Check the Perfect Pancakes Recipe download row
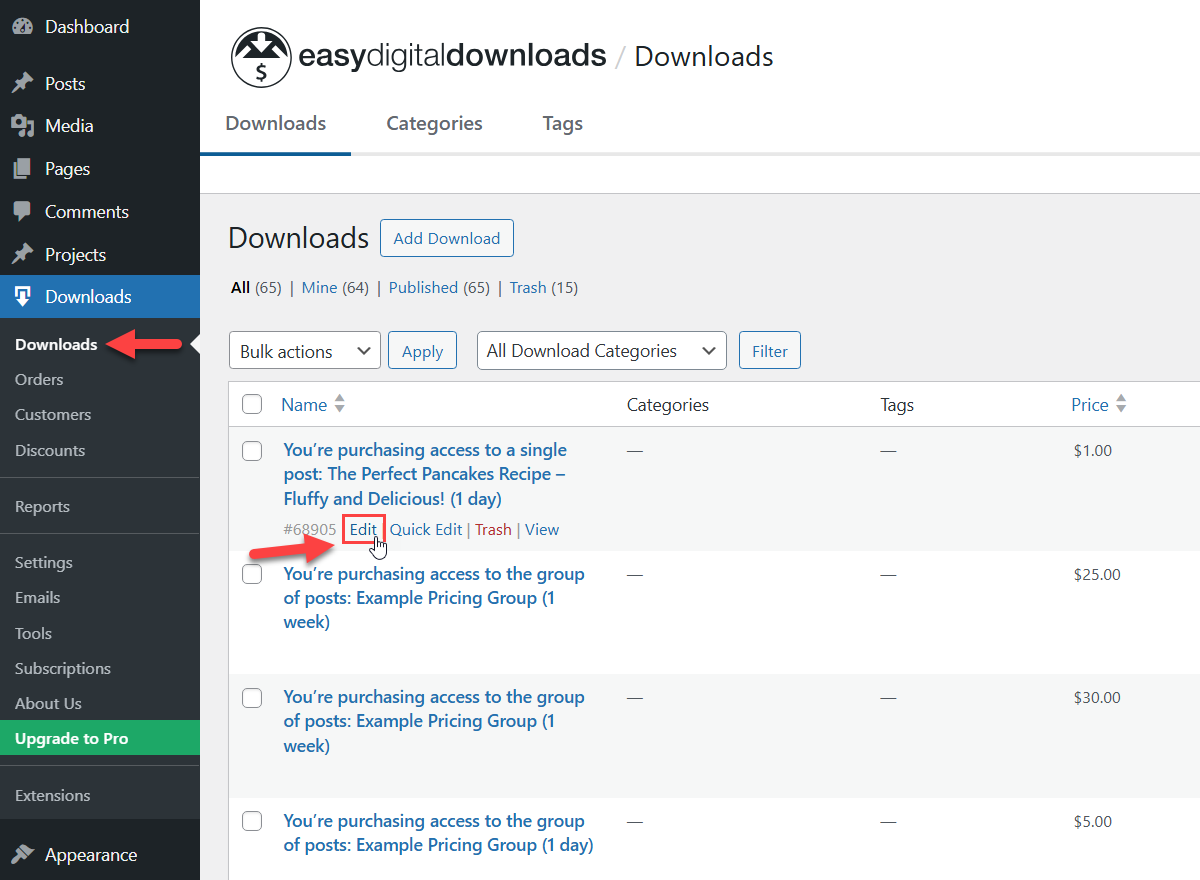This screenshot has height=880, width=1200. (252, 451)
